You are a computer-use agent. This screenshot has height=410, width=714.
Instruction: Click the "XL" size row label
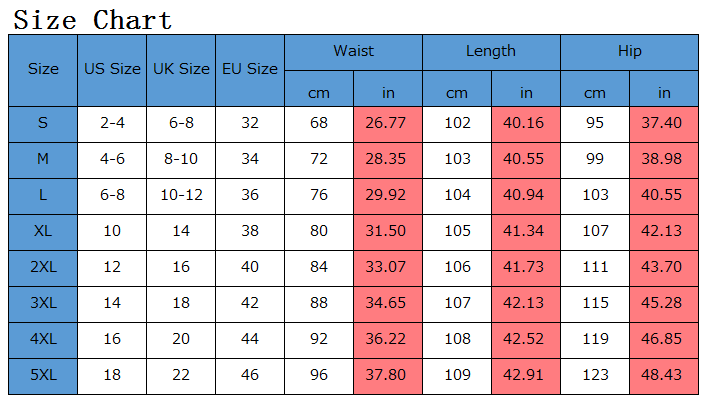point(43,231)
